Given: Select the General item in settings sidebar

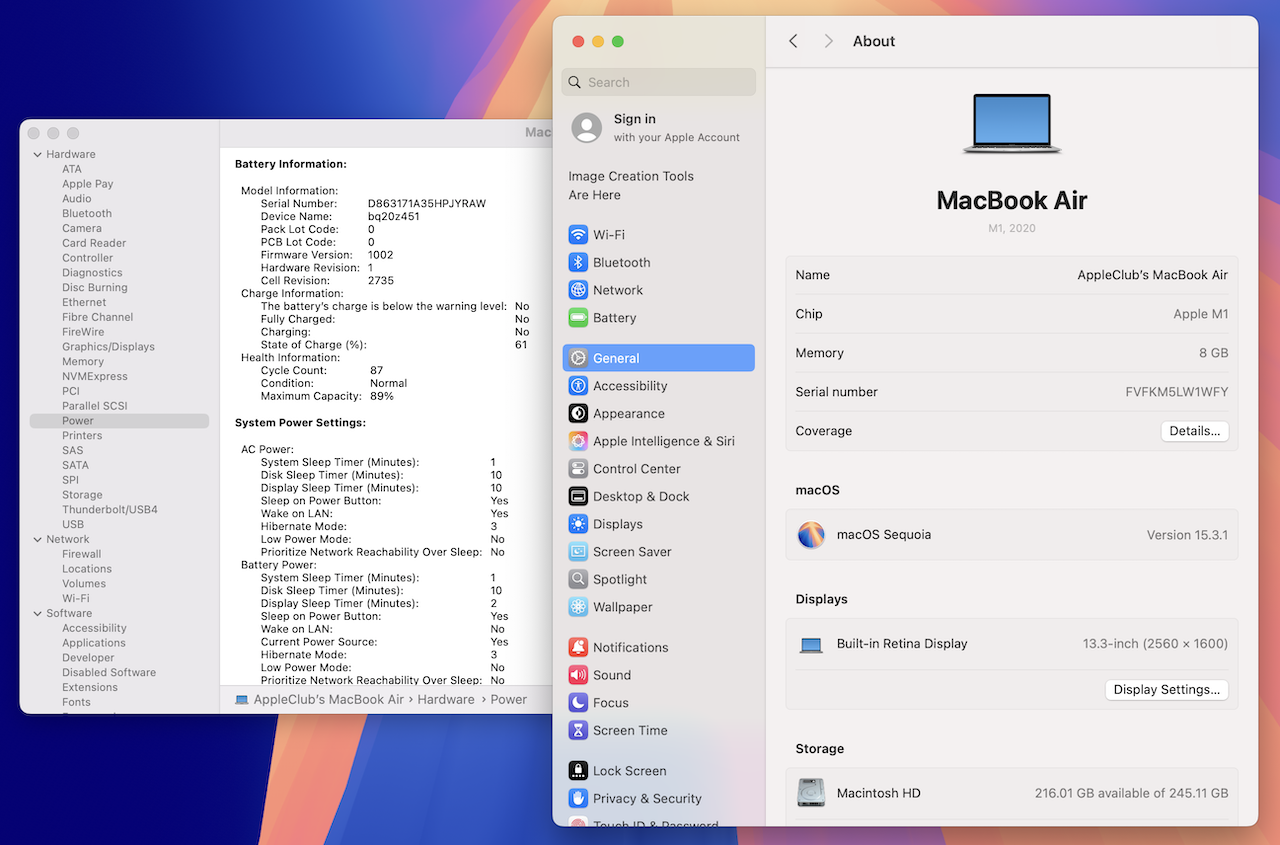Looking at the screenshot, I should point(659,358).
